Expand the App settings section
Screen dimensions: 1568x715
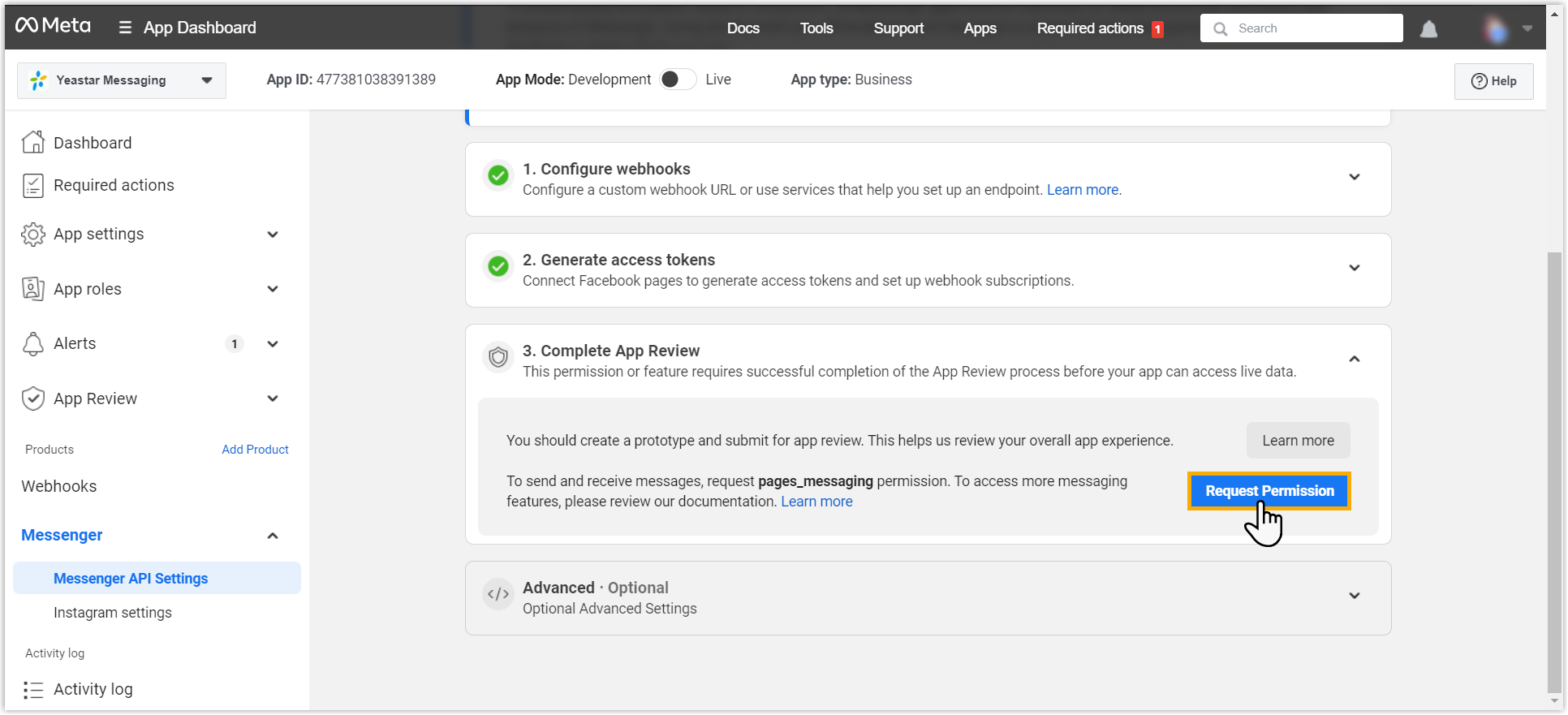[x=273, y=235]
